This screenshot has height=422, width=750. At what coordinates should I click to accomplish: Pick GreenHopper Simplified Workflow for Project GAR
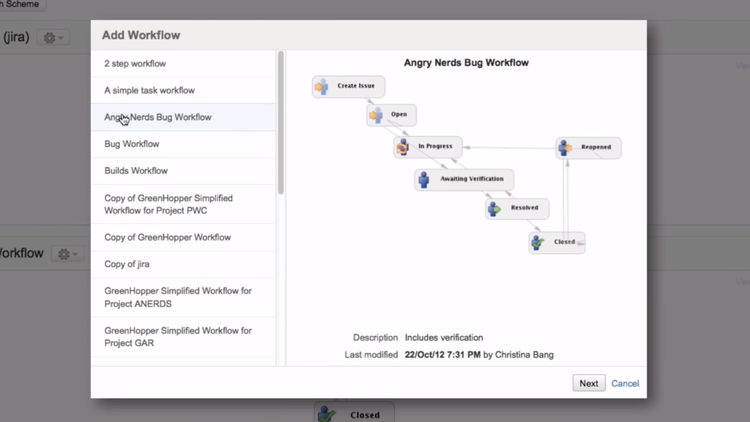[x=183, y=337]
